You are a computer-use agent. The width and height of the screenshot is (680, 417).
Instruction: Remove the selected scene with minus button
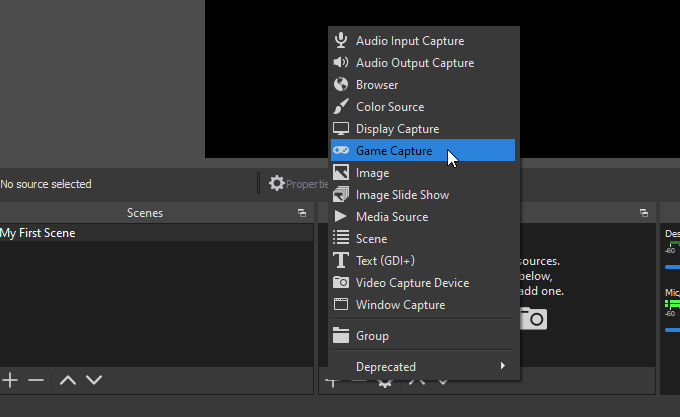pyautogui.click(x=36, y=380)
